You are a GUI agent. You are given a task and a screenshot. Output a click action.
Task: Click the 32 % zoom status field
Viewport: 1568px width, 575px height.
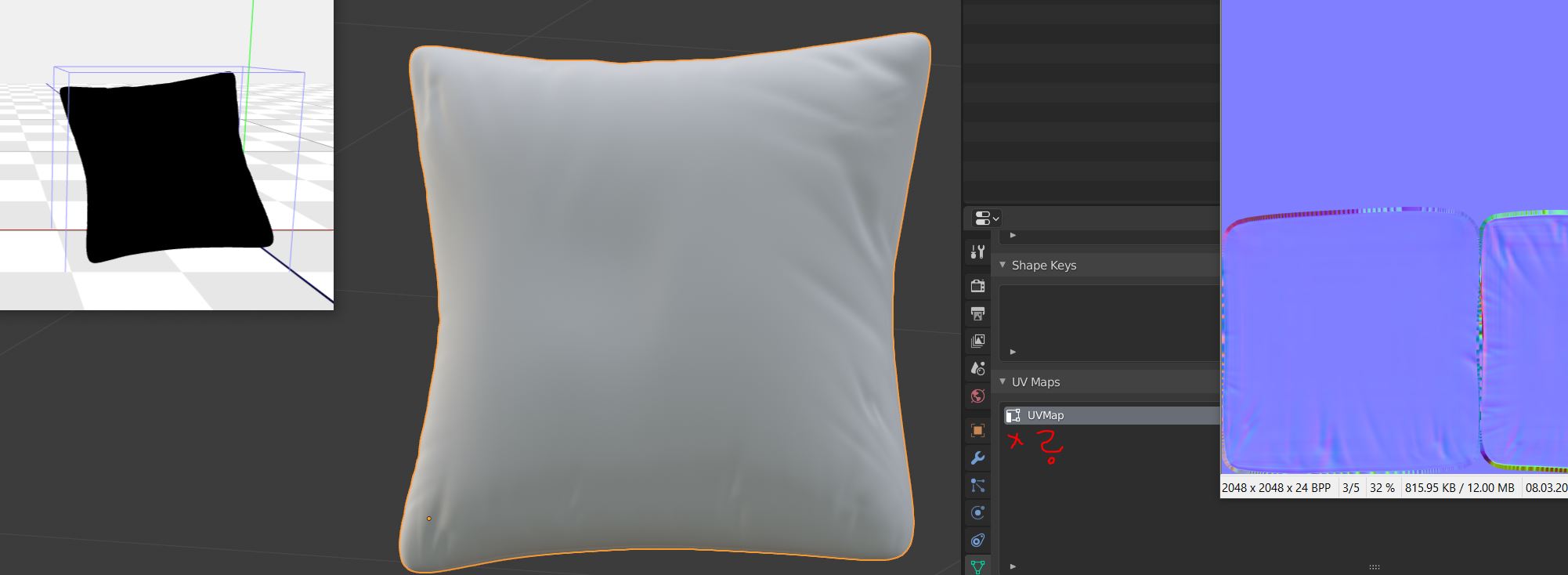click(x=1382, y=487)
